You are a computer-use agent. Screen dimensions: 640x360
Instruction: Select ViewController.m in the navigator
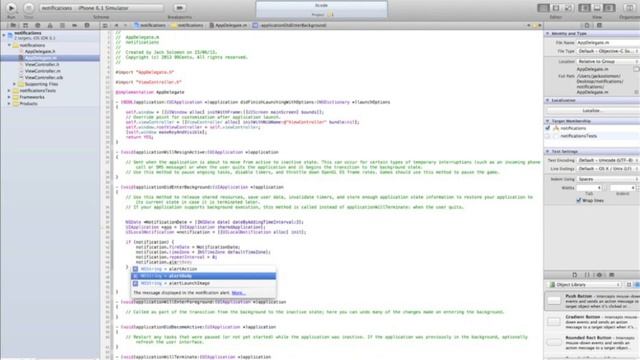click(x=42, y=71)
